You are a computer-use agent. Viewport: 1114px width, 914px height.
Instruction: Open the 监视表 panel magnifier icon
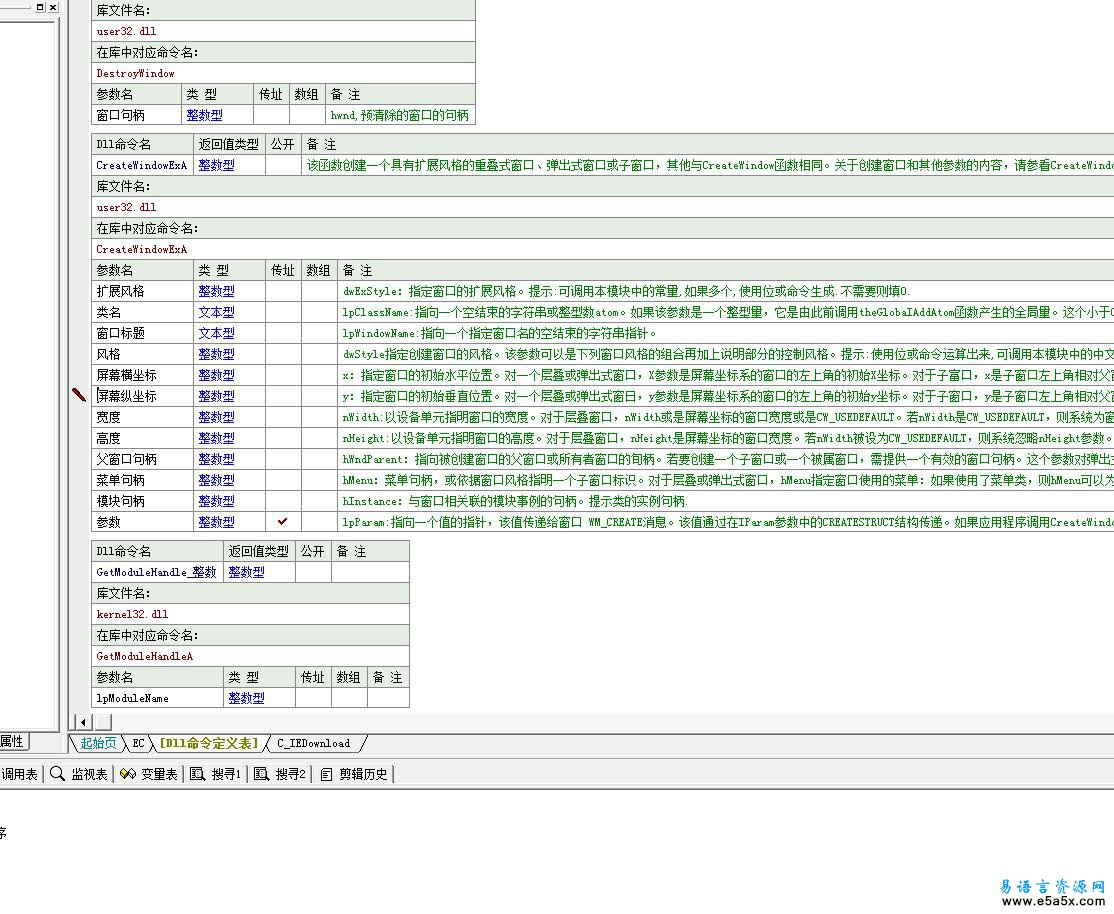click(57, 774)
